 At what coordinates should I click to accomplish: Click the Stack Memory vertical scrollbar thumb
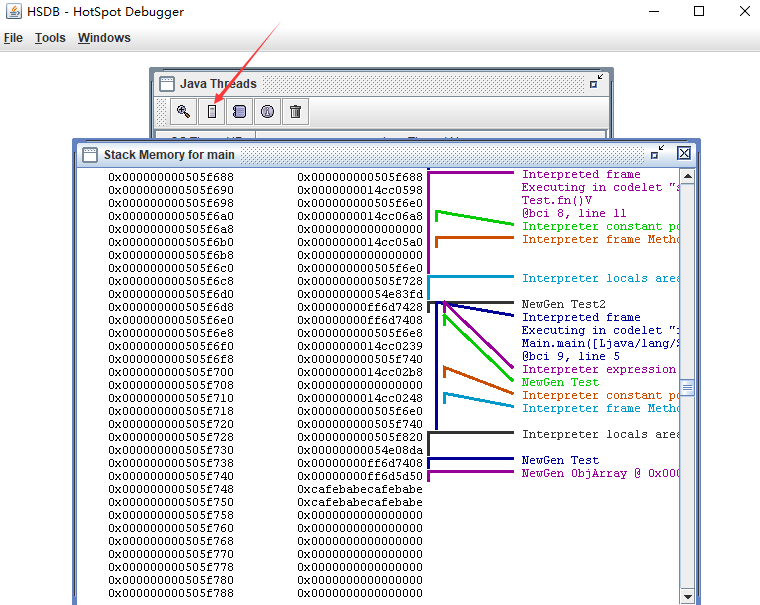(687, 387)
